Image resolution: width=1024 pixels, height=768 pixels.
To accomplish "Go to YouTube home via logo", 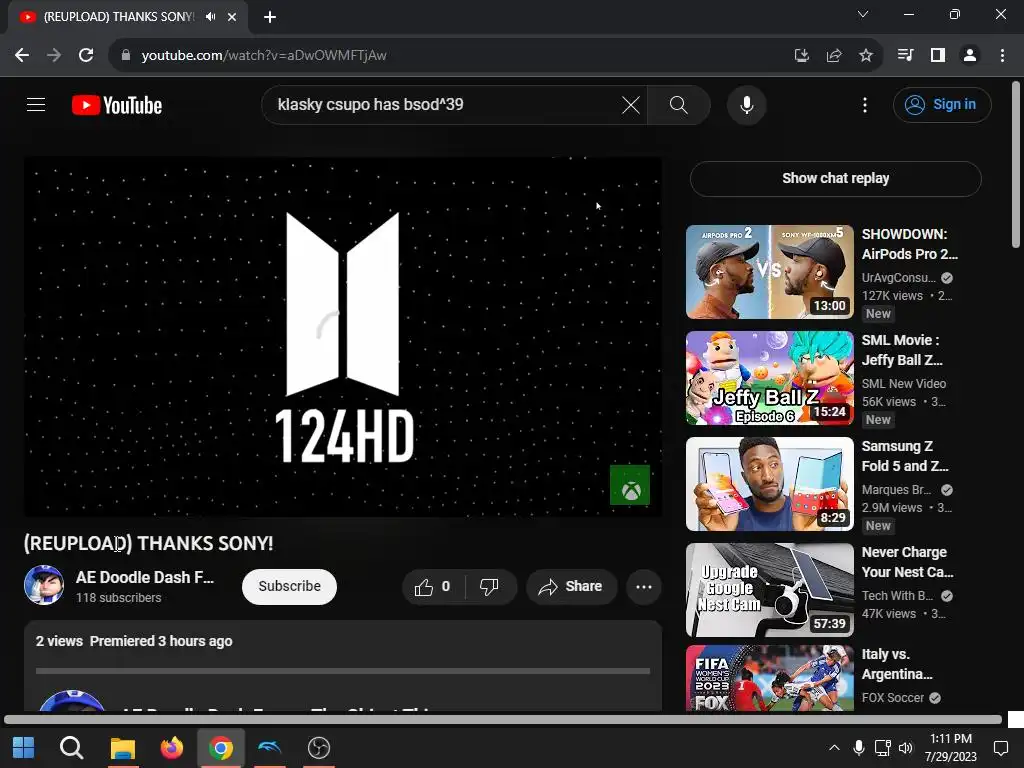I will [x=117, y=105].
